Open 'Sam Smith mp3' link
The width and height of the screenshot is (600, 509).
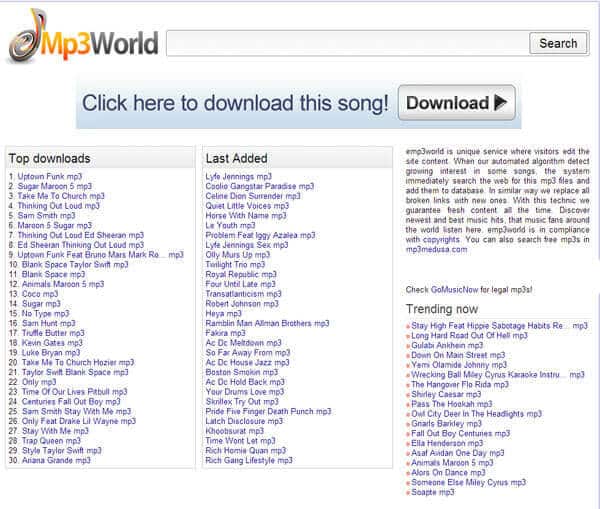46,215
